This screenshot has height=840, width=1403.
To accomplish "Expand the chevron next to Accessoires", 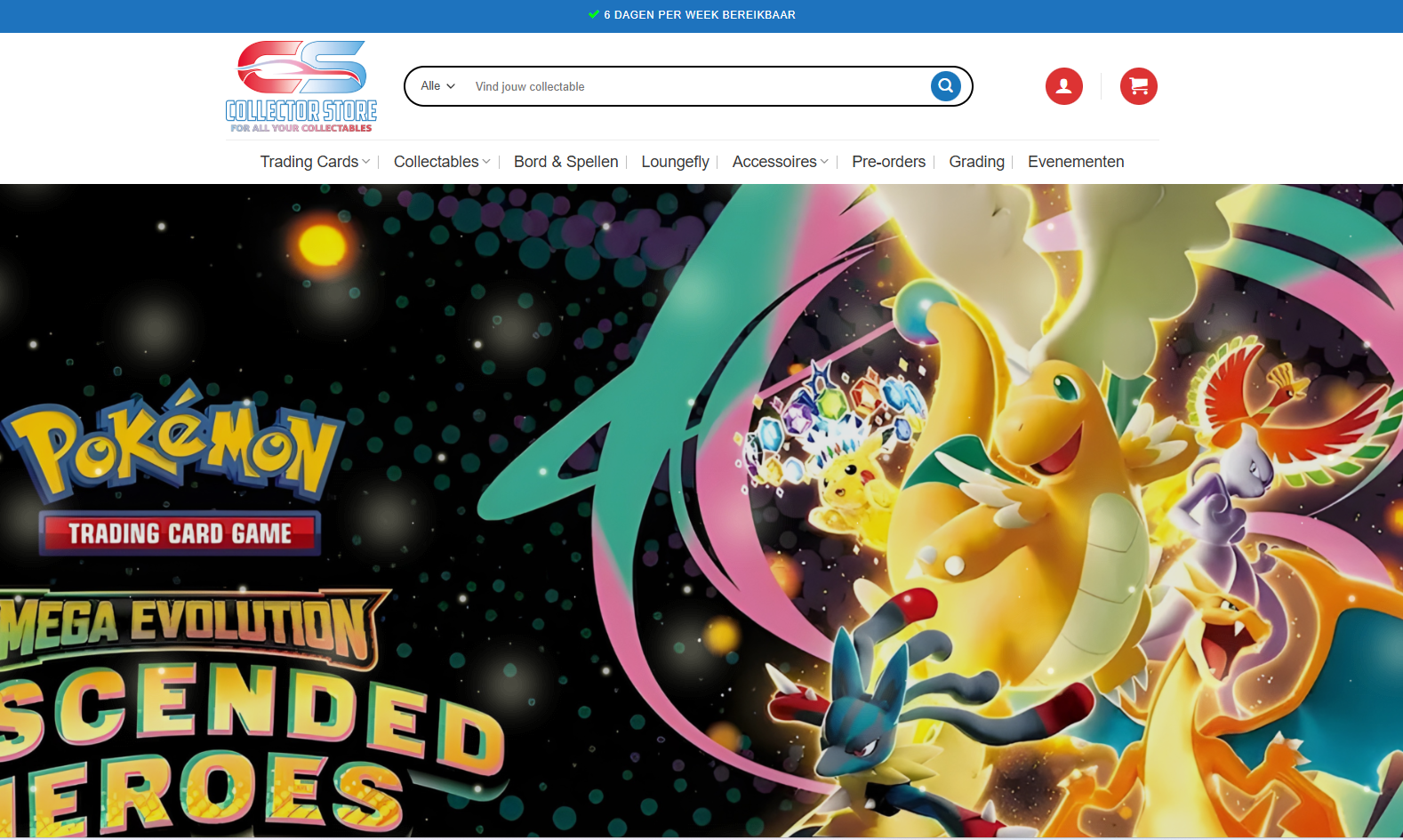I will 824,162.
